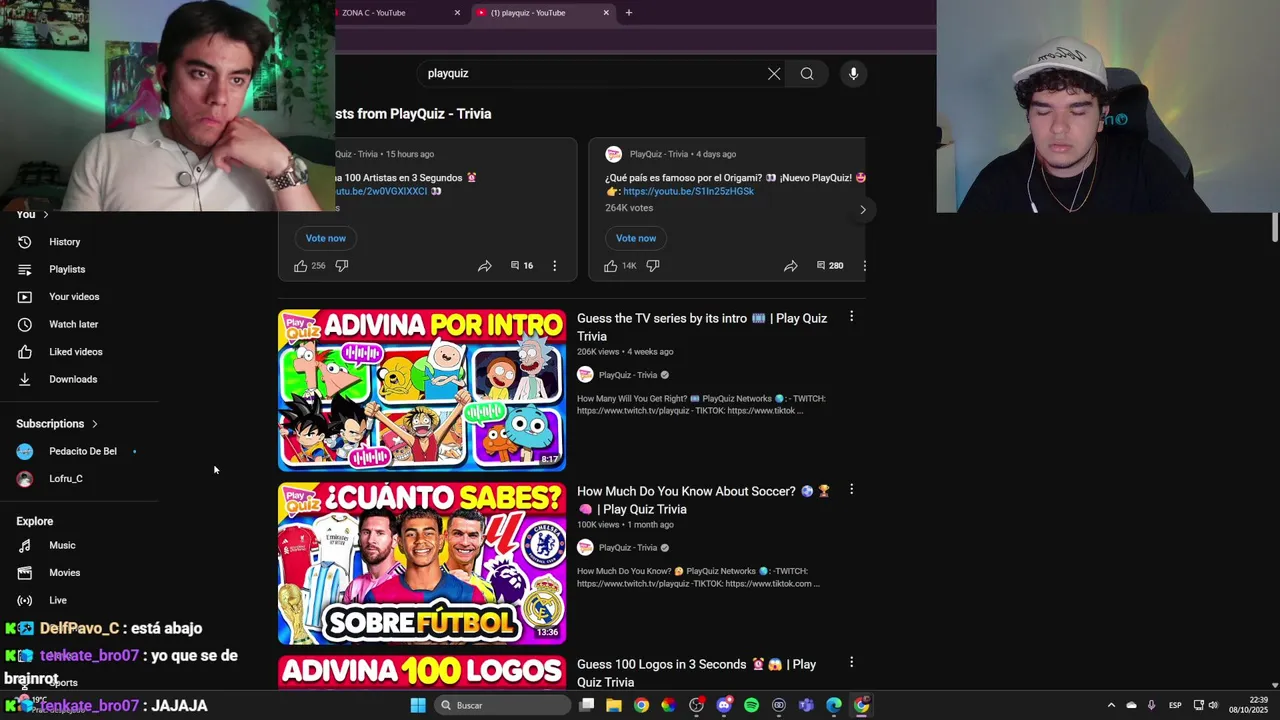The image size is (1280, 720).
Task: Vote now on the Origami post
Action: [636, 238]
